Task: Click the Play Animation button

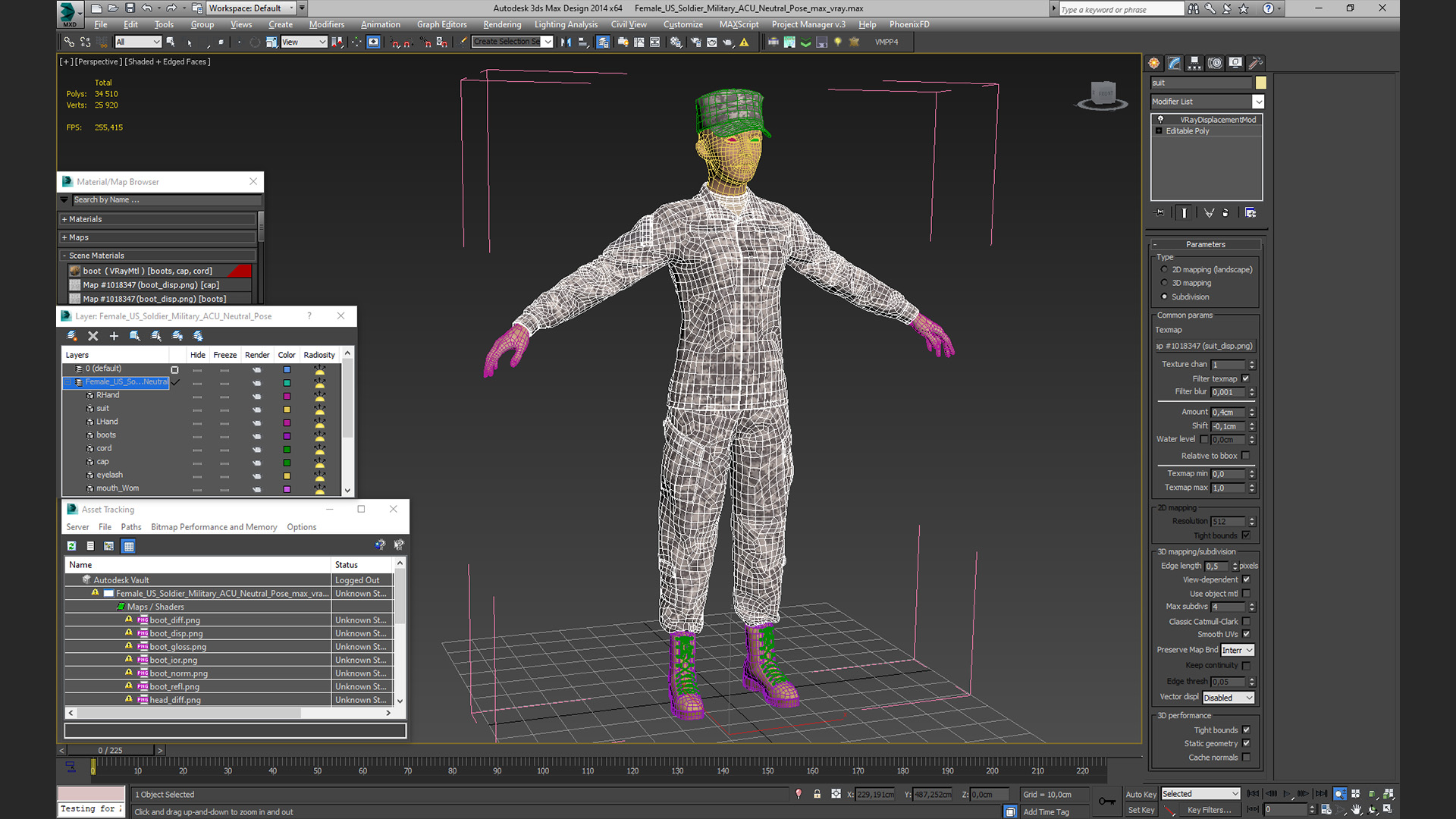Action: 1287,794
